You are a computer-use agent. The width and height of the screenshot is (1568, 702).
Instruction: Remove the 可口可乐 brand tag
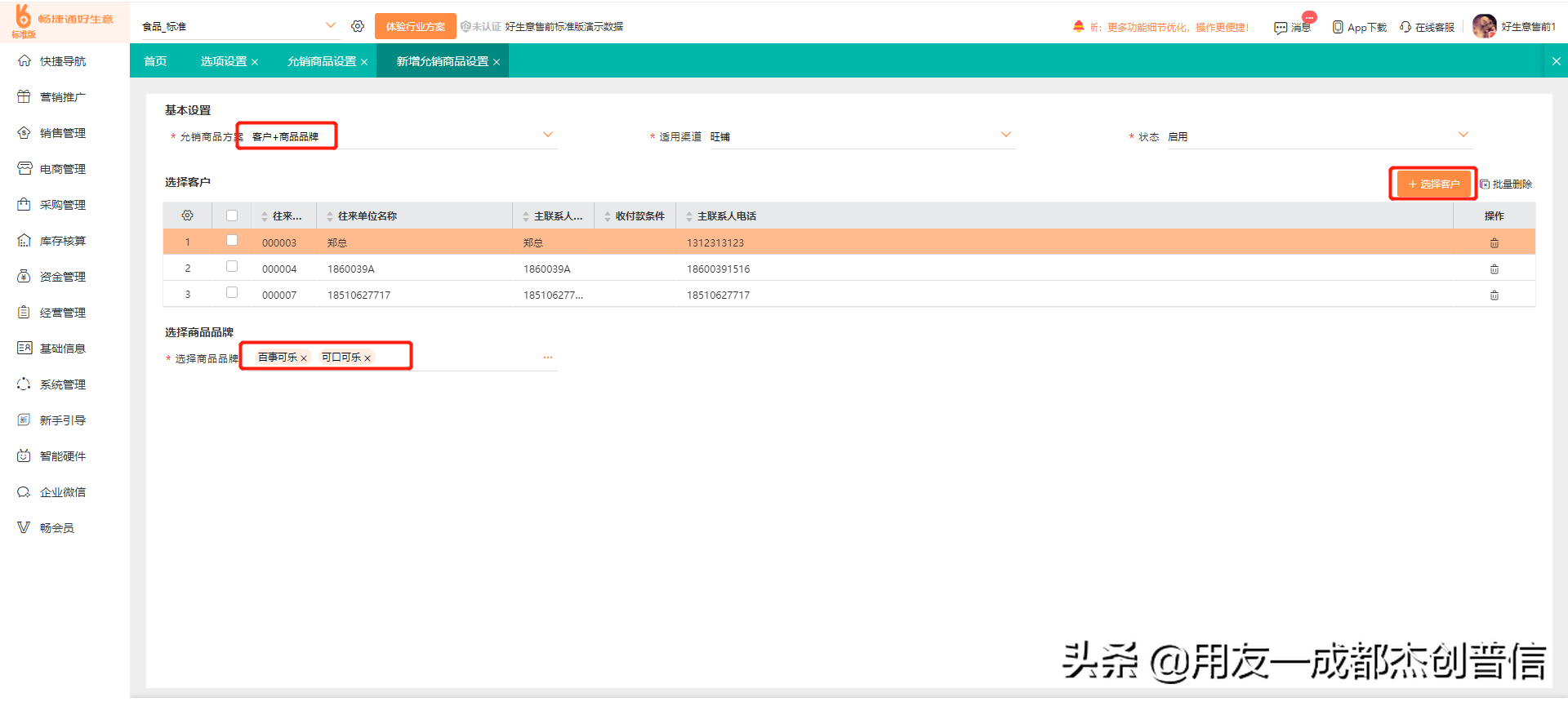[x=367, y=358]
